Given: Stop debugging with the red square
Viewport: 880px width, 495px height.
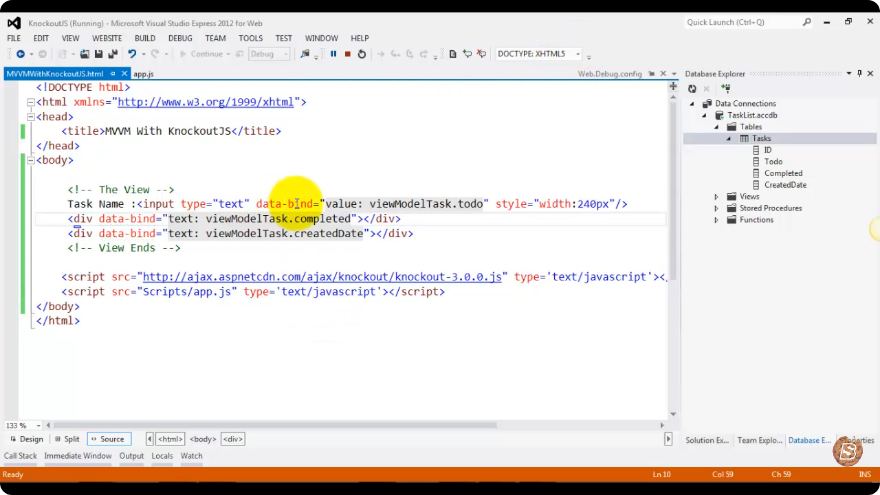Looking at the screenshot, I should 347,54.
